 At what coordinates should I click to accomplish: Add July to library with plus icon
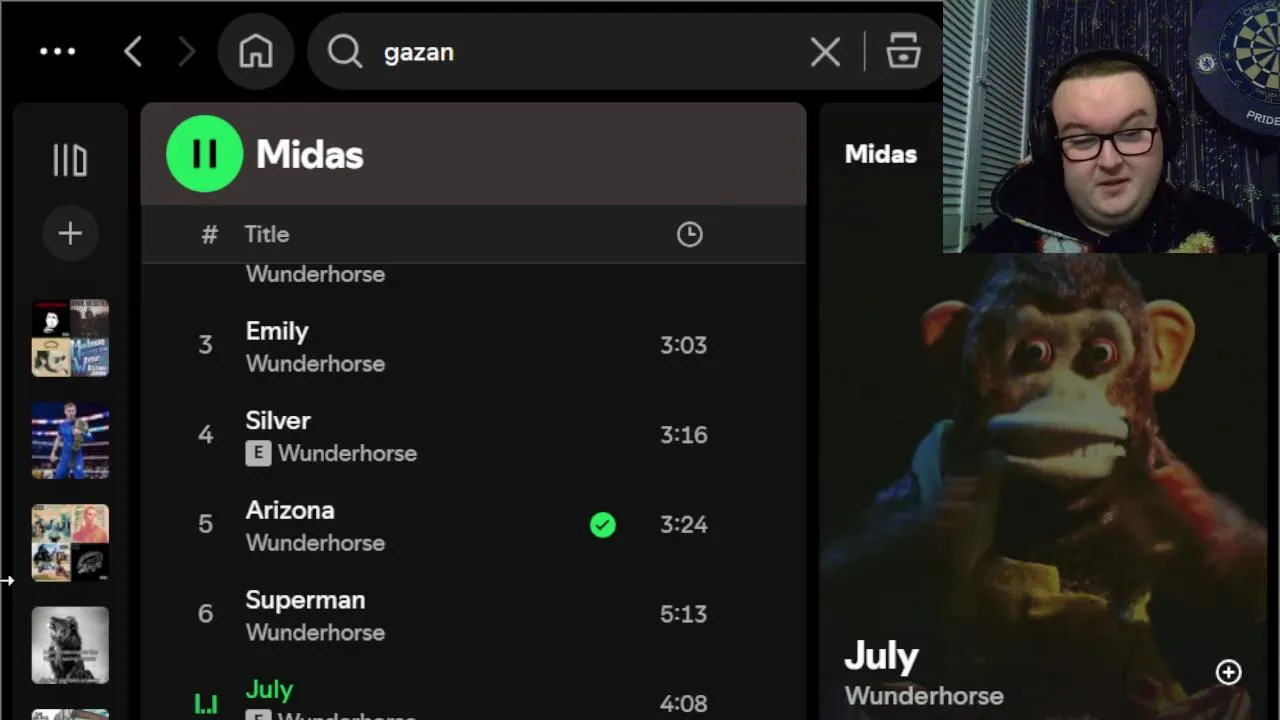1228,672
